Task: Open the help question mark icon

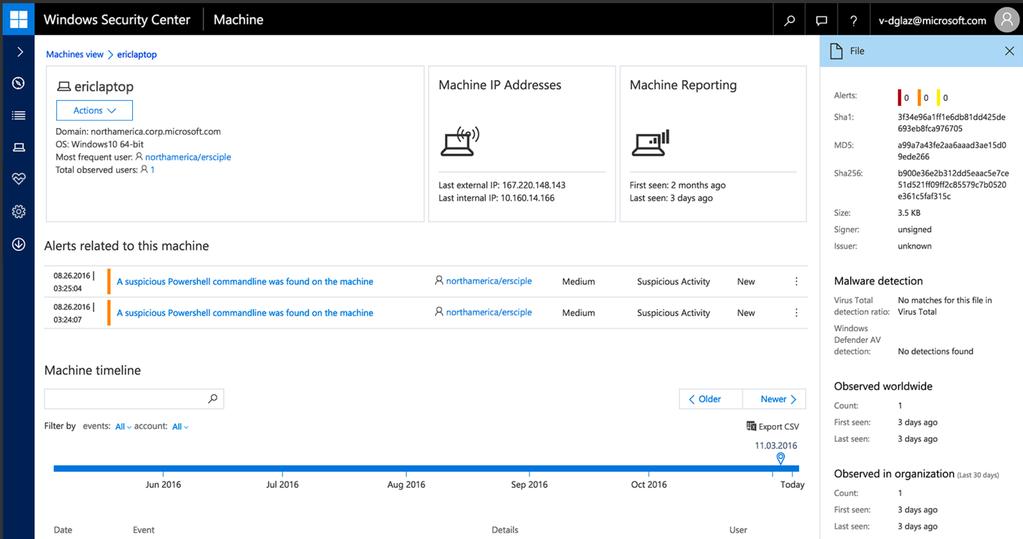Action: [x=853, y=20]
